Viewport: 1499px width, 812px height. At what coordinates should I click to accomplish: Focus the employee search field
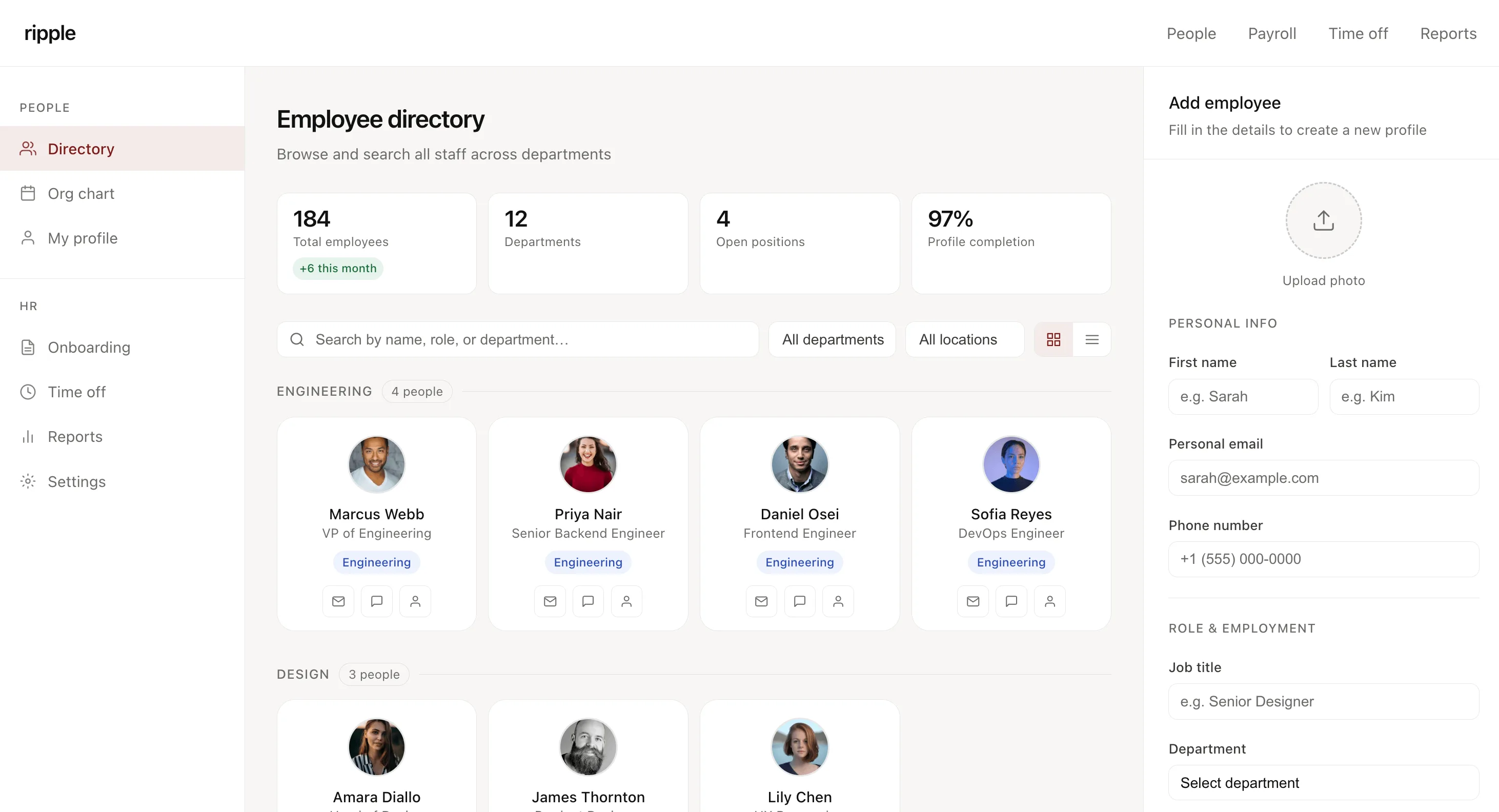pos(518,339)
